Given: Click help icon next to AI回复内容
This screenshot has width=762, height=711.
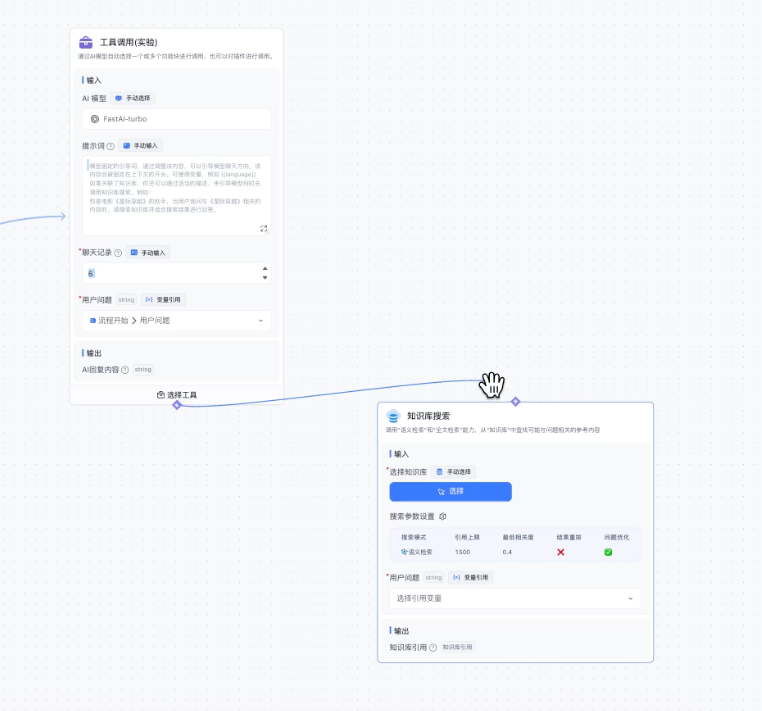Looking at the screenshot, I should (125, 369).
